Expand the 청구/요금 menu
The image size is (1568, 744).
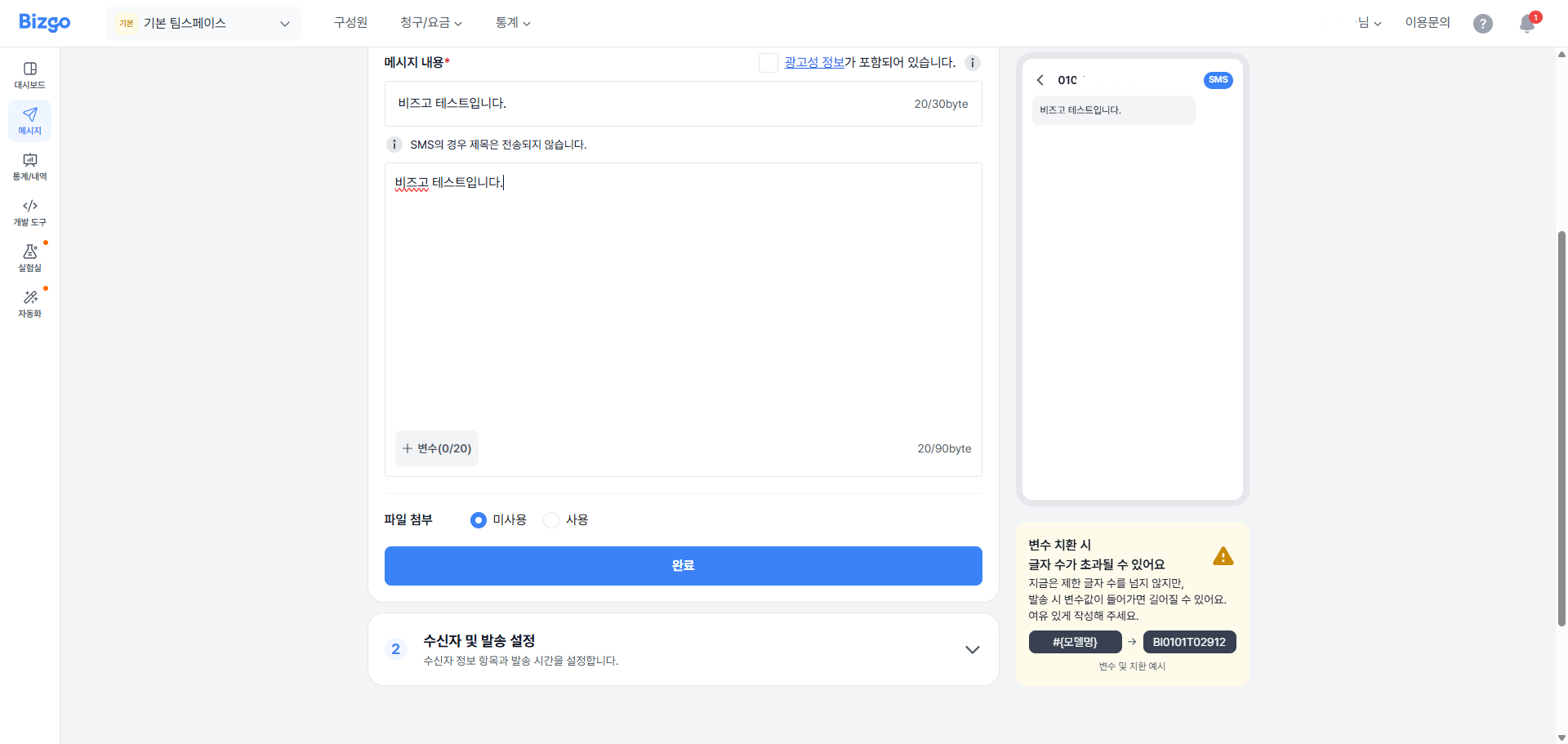(x=430, y=23)
